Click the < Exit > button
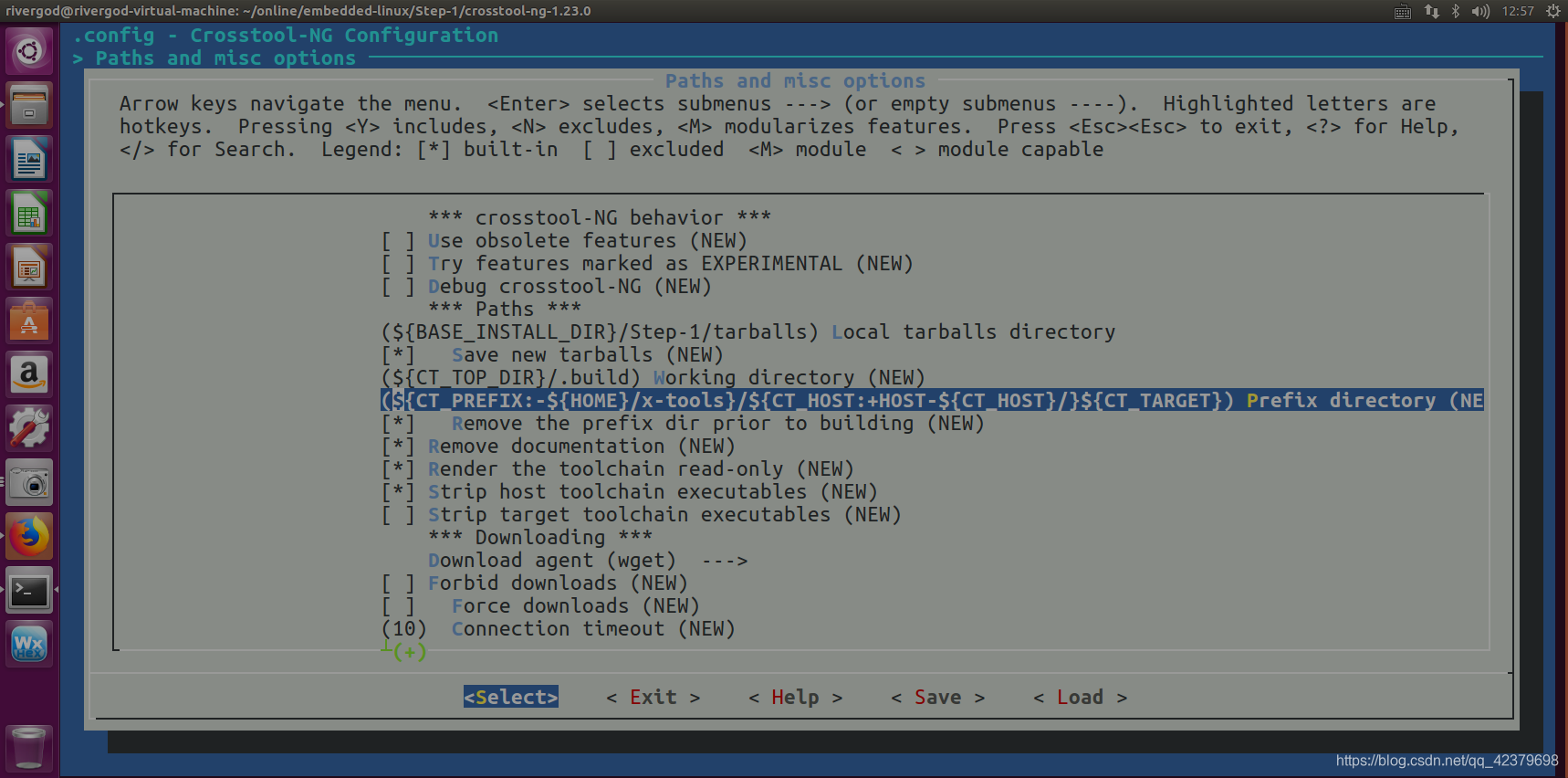Screen dimensions: 1568x778 653,698
